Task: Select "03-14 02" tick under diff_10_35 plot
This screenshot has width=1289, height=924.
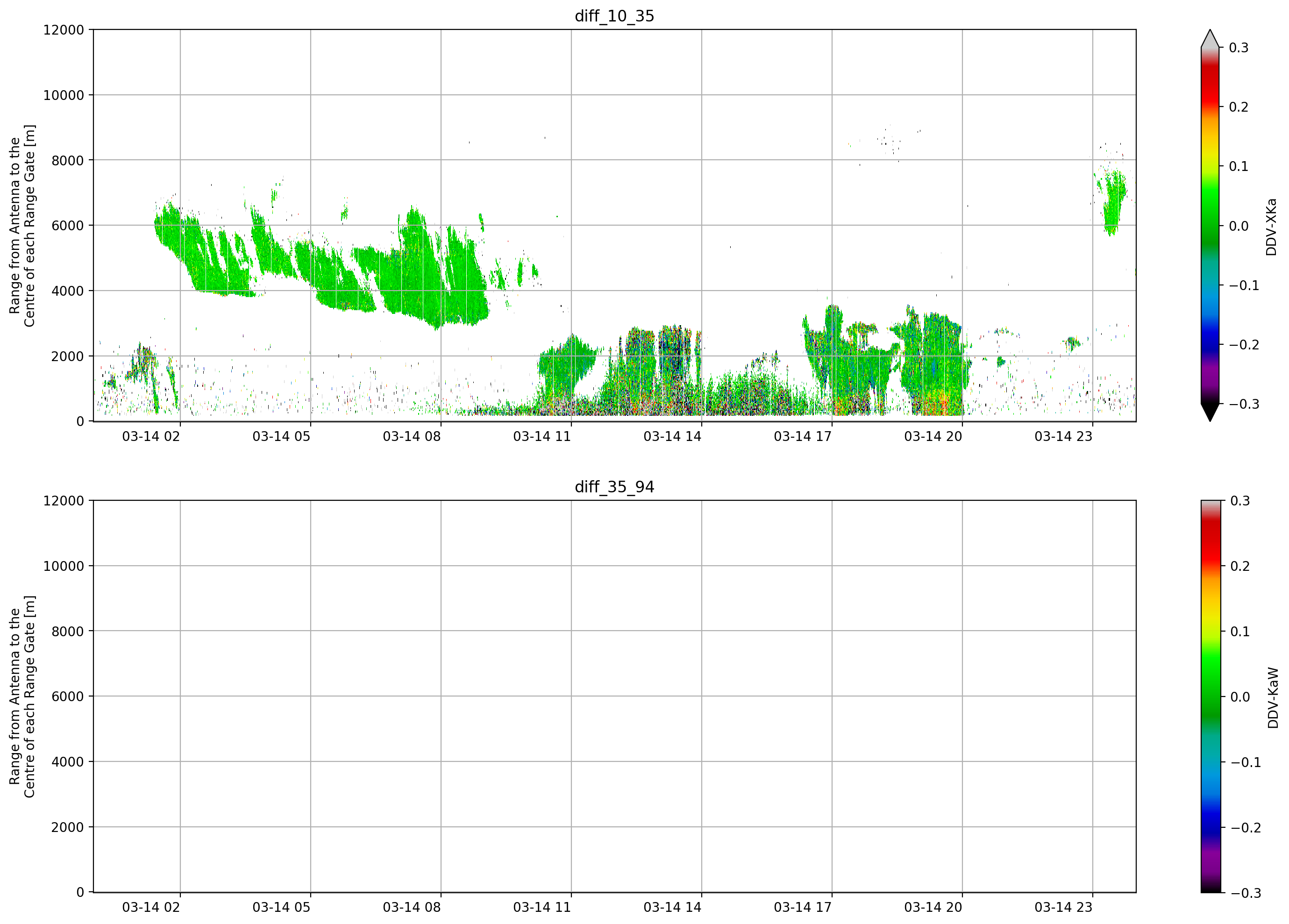Action: click(151, 436)
